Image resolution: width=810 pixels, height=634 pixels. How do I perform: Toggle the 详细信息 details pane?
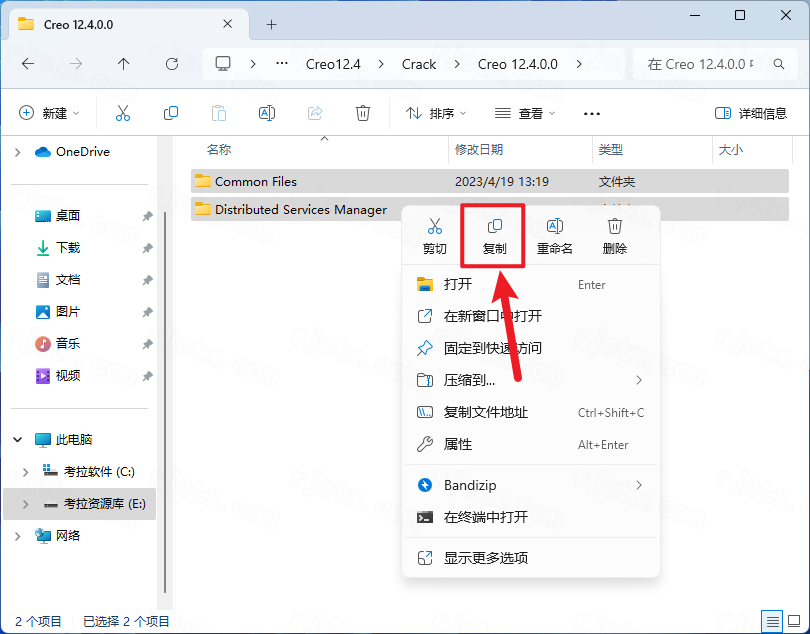751,113
